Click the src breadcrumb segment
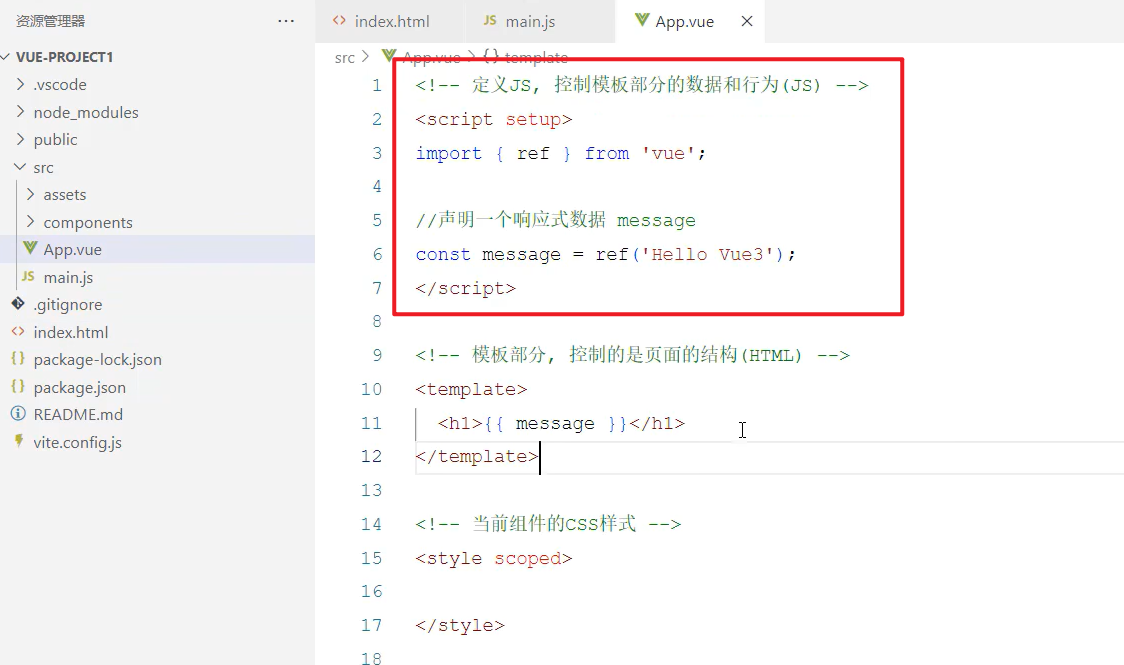The image size is (1124, 665). [x=345, y=58]
